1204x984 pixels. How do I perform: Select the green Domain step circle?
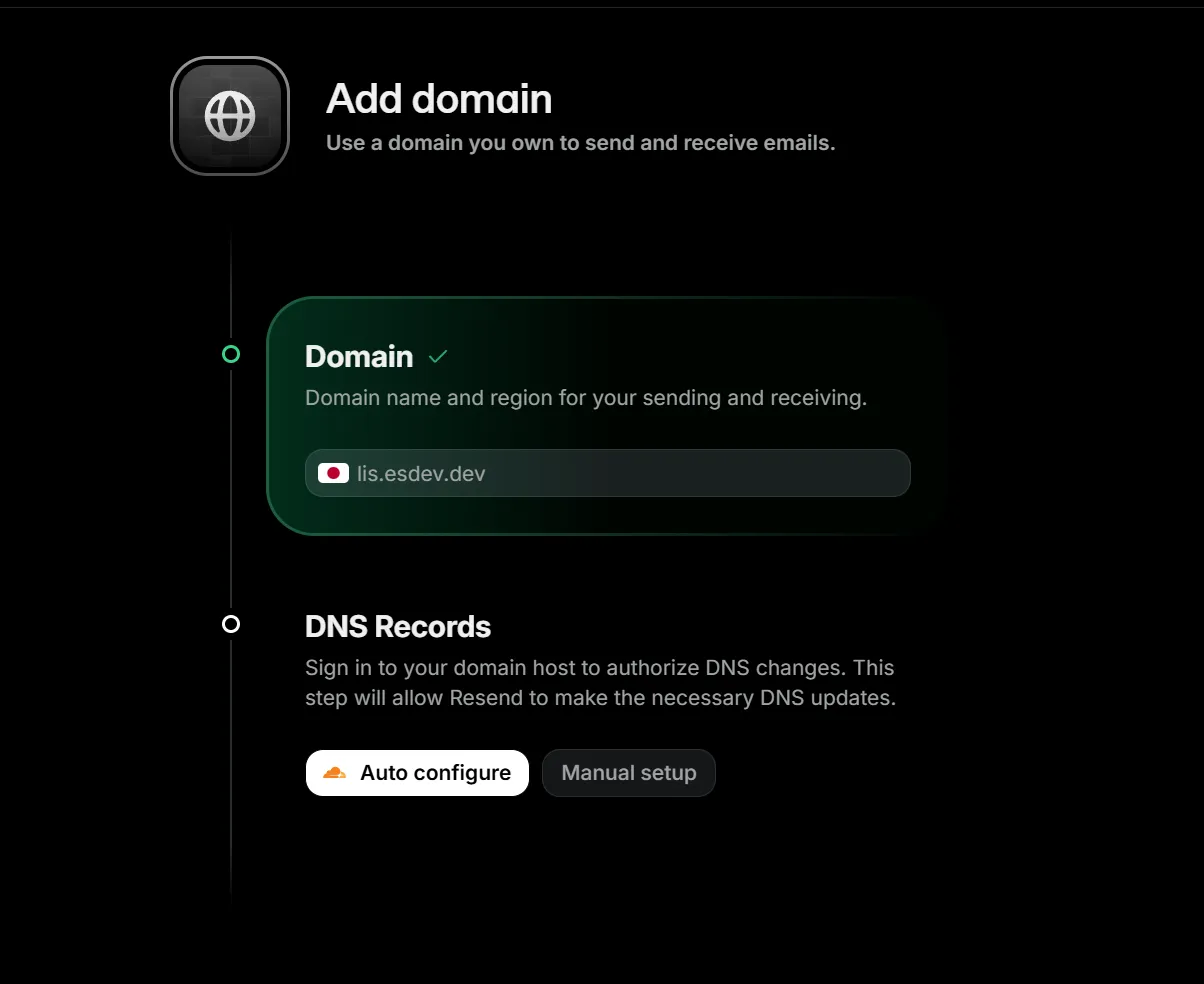(231, 354)
